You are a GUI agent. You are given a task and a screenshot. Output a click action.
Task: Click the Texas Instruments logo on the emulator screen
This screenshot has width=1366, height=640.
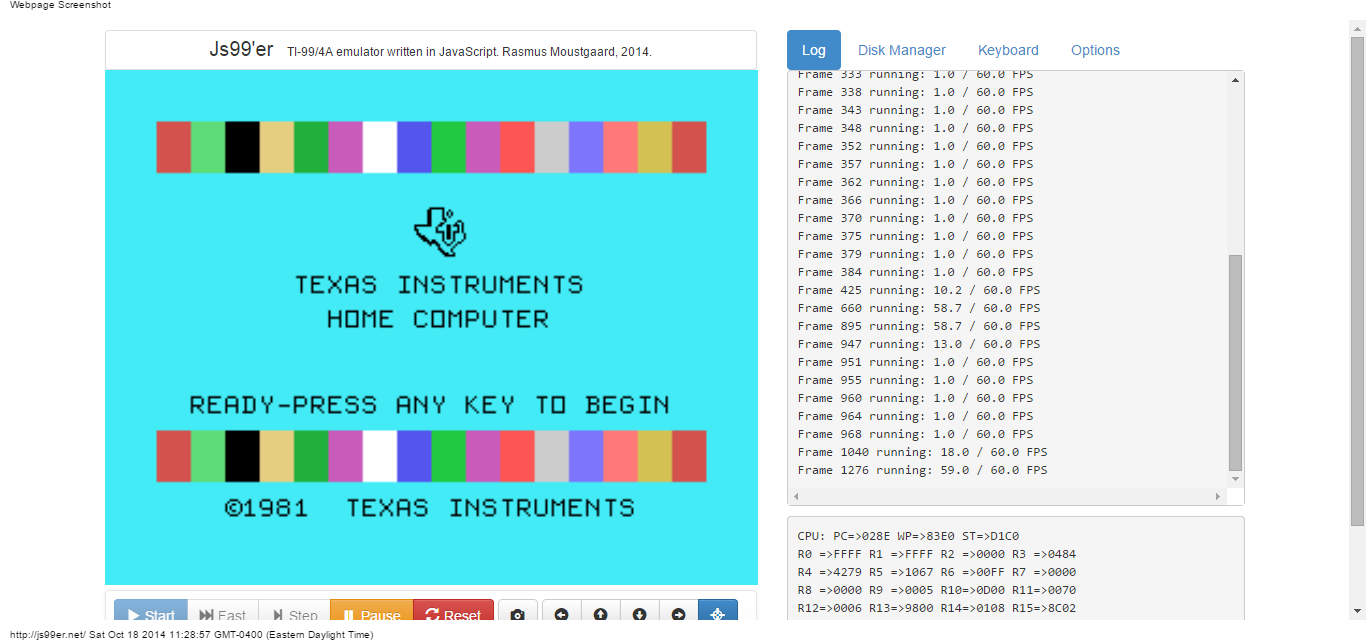439,231
